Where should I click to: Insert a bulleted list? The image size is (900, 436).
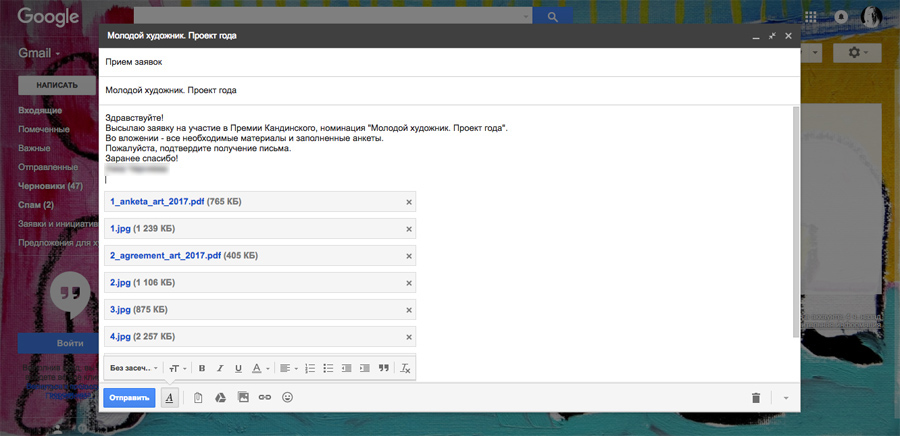tap(328, 368)
